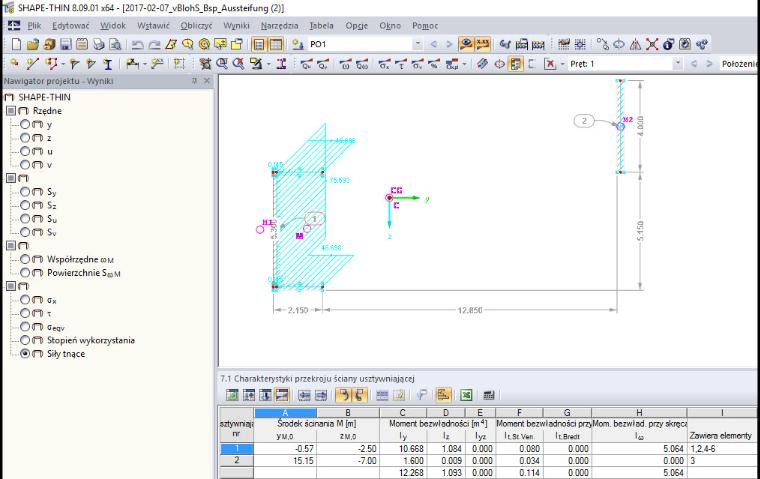This screenshot has height=479, width=760.
Task: Go to next member arrow near Pręt
Action: pos(710,64)
